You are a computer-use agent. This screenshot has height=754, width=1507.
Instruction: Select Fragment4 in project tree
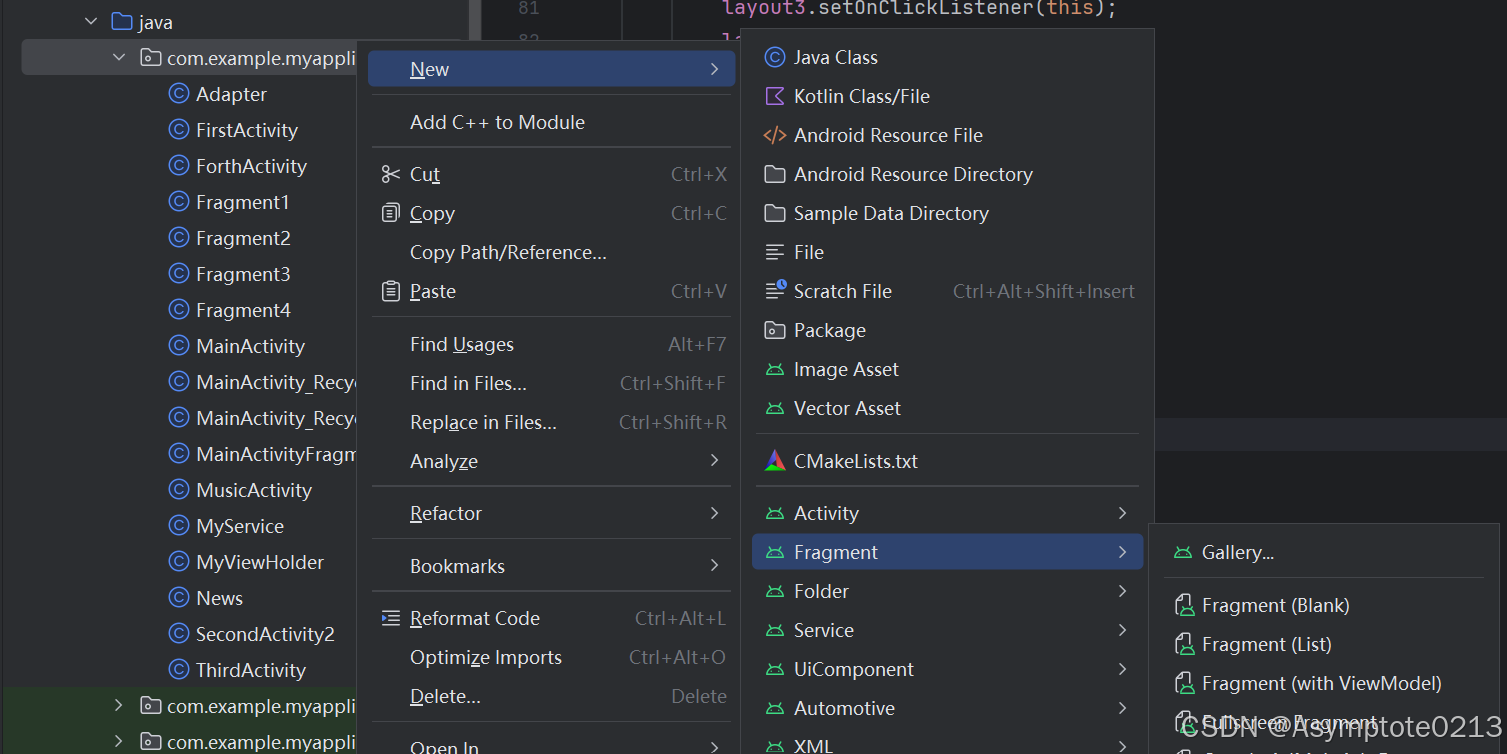click(x=243, y=310)
